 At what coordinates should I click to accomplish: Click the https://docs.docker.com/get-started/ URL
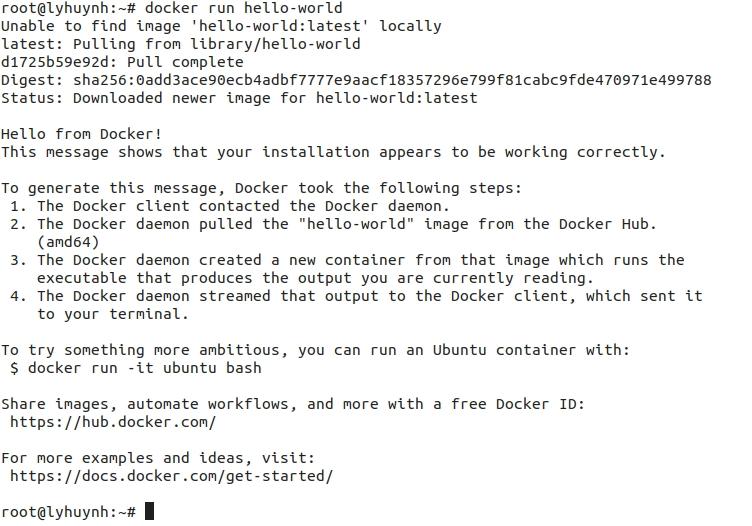171,476
